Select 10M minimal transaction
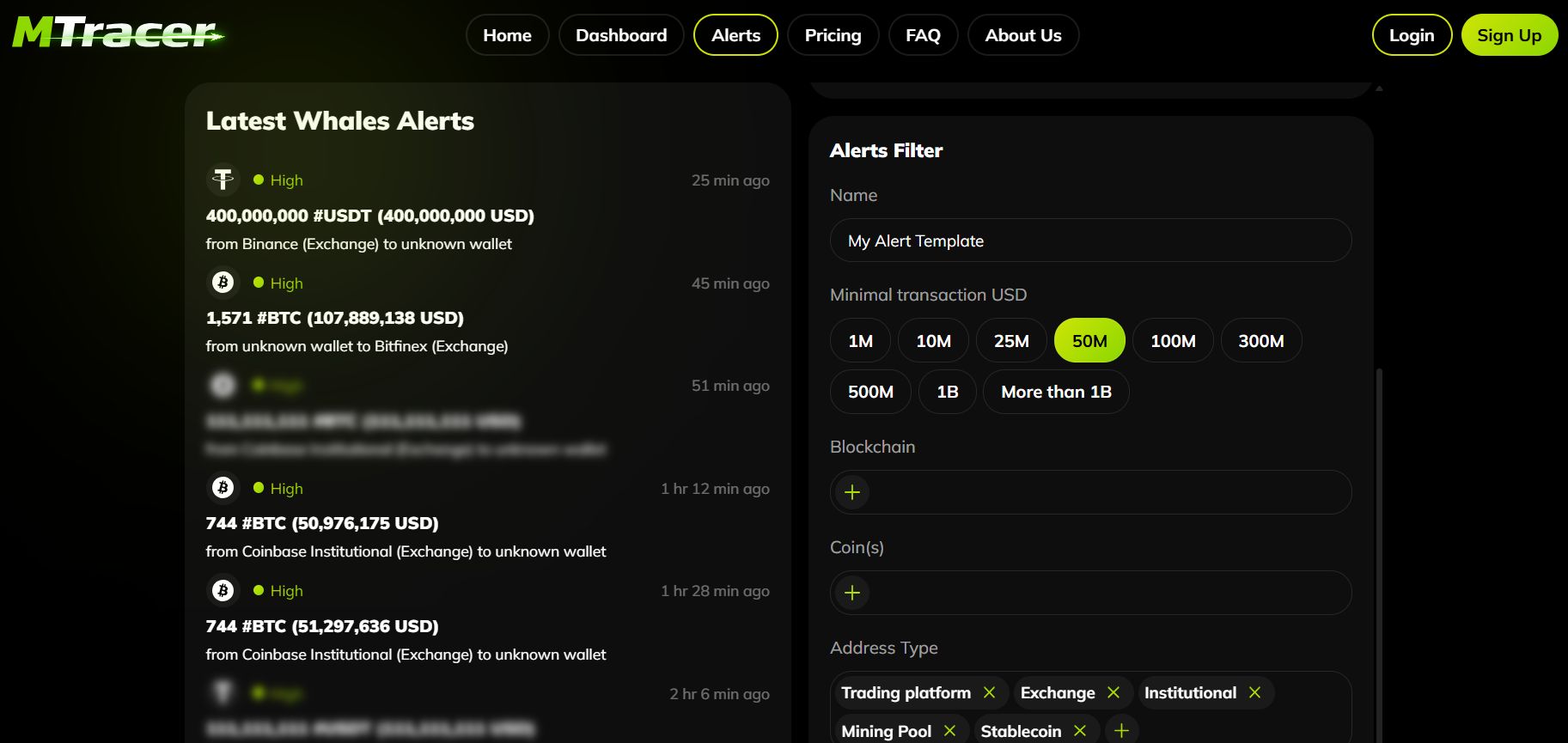The image size is (1568, 743). click(933, 341)
